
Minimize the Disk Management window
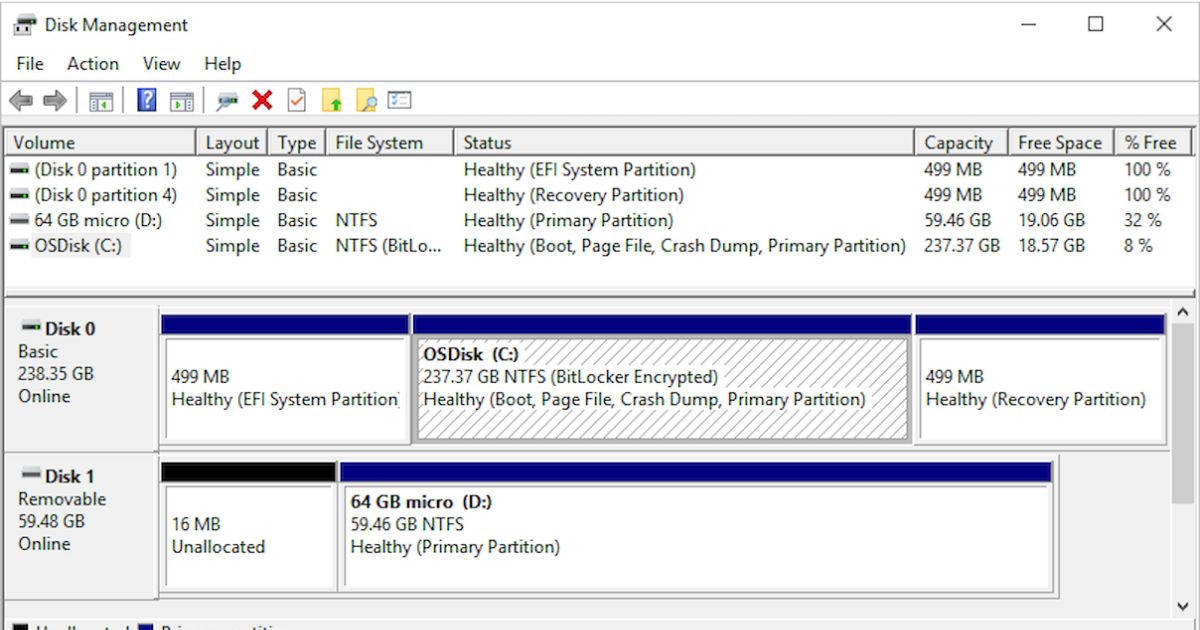(1028, 25)
